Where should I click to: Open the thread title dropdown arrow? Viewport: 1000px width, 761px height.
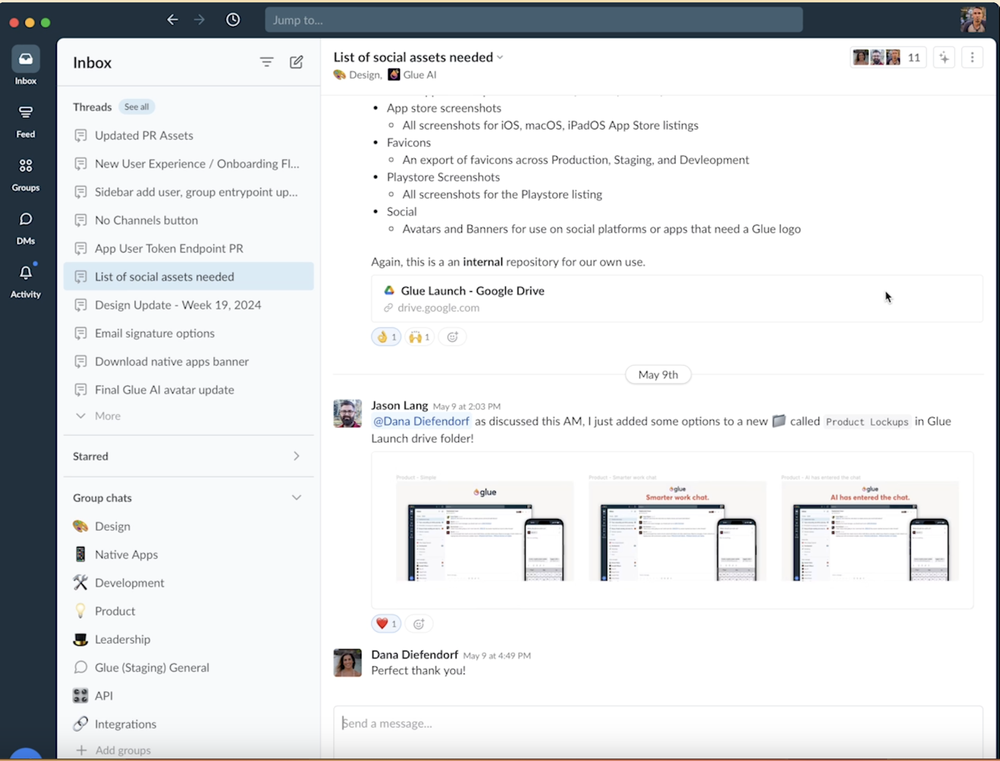point(500,57)
